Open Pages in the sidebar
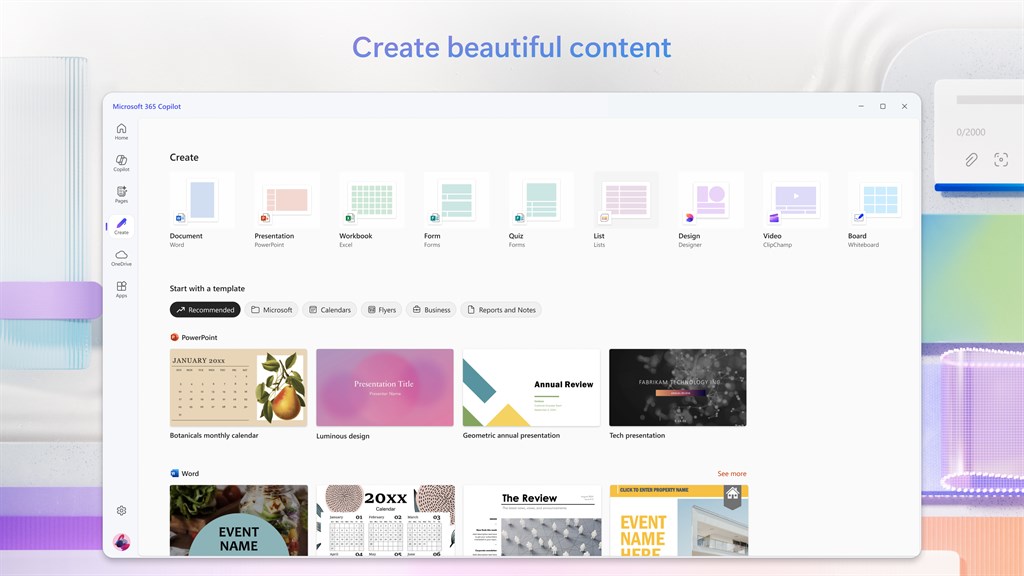The height and width of the screenshot is (576, 1024). coord(121,195)
